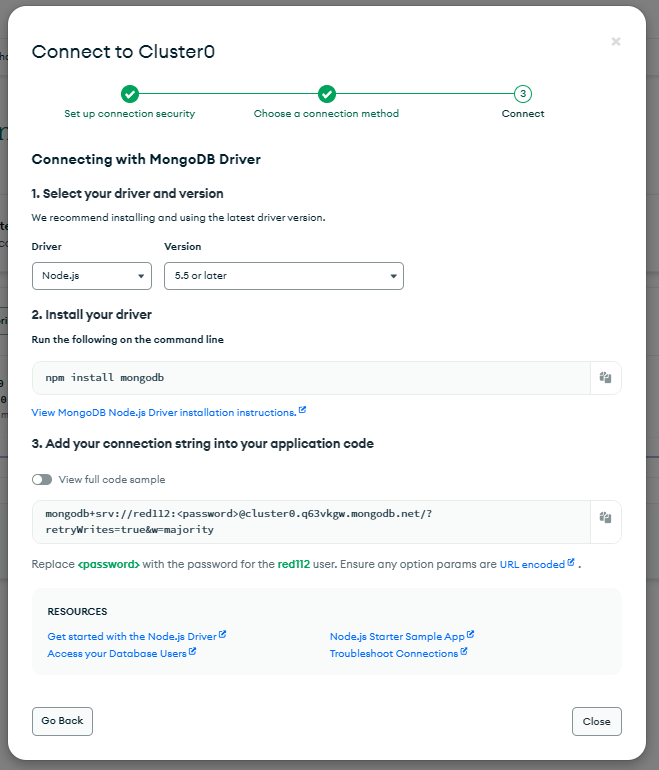Click the Connect to Cluster0 title
This screenshot has width=659, height=770.
click(123, 52)
